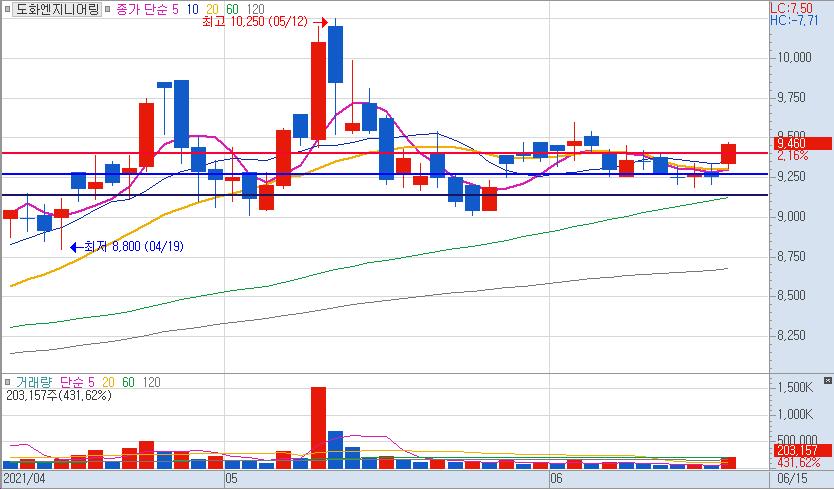Click the red 203,157 volume tag
Viewport: 834px width, 489px height.
[x=803, y=450]
